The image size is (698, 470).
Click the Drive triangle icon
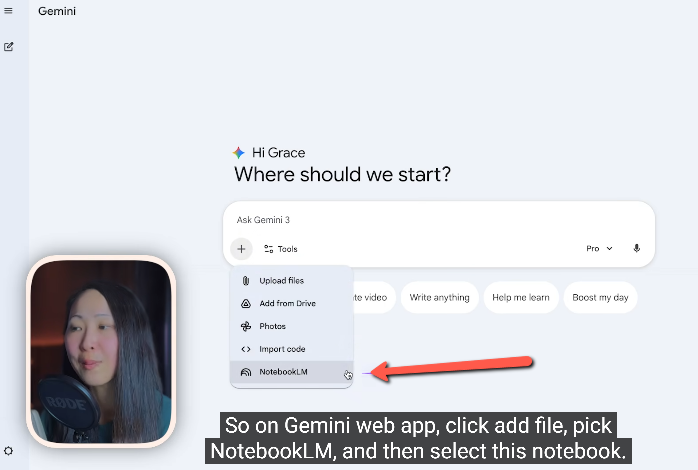(x=246, y=304)
